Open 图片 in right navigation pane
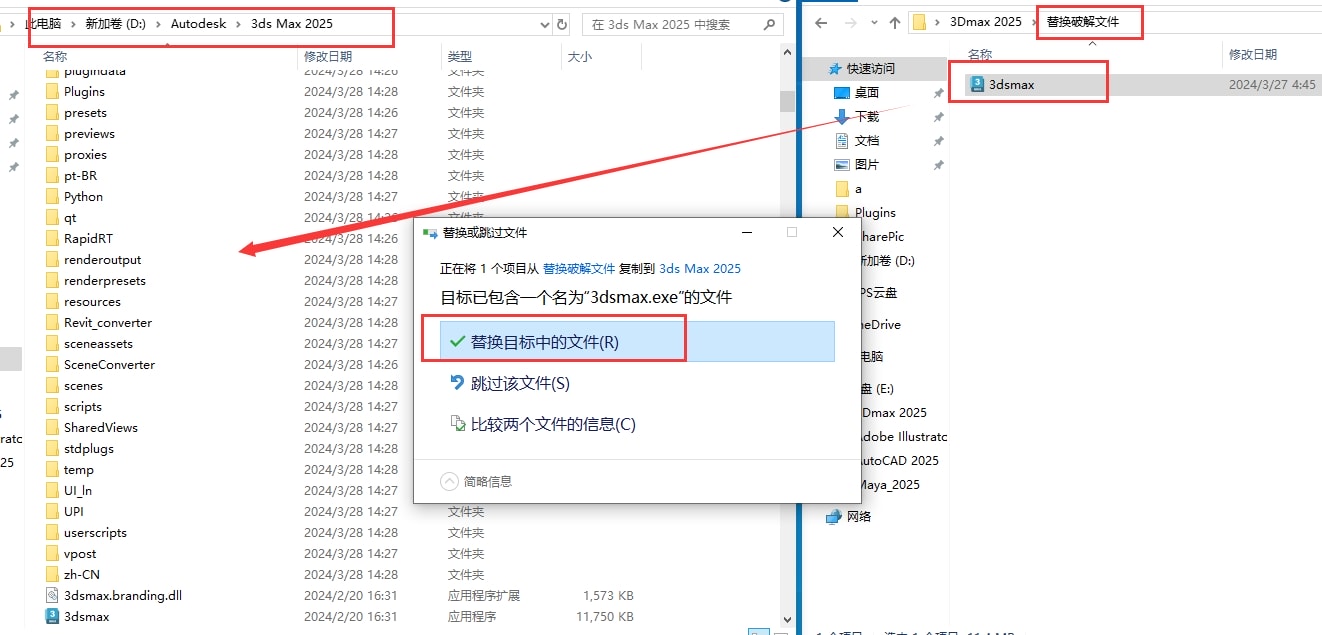Screen dimensions: 1322x635 pos(866,164)
